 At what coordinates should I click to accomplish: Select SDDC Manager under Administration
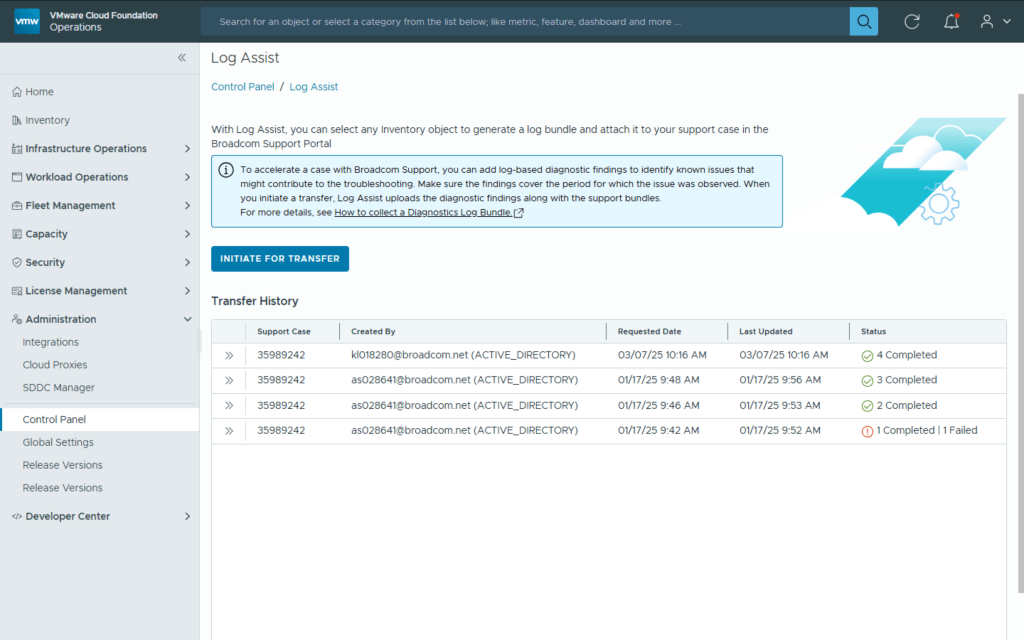coord(59,388)
